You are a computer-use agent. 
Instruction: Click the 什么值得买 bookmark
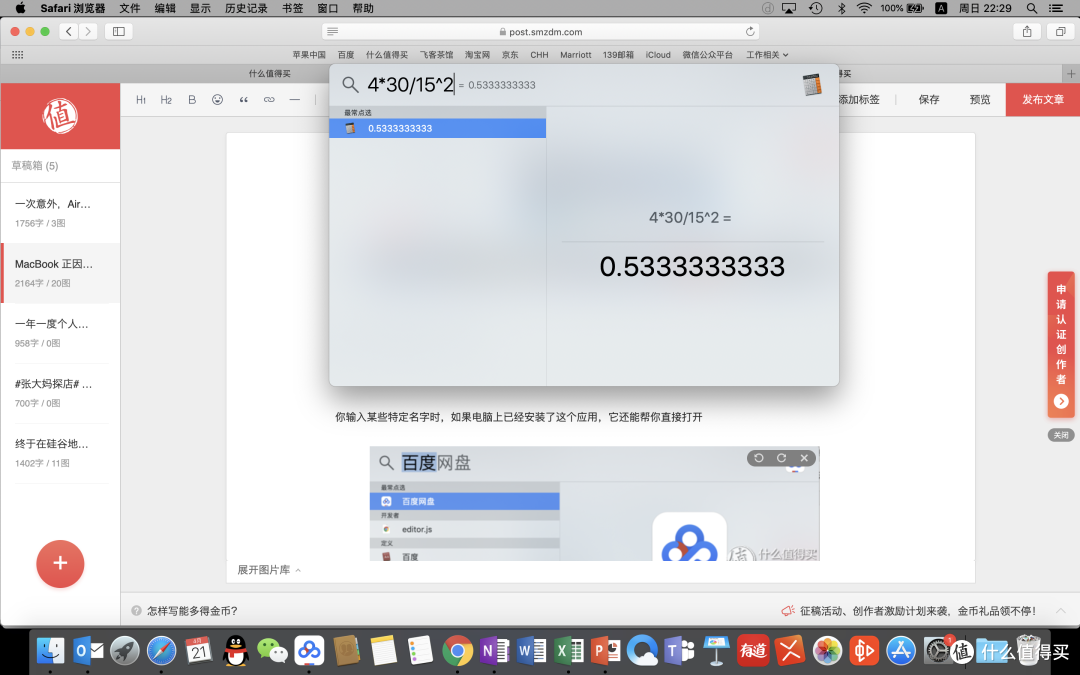[386, 54]
